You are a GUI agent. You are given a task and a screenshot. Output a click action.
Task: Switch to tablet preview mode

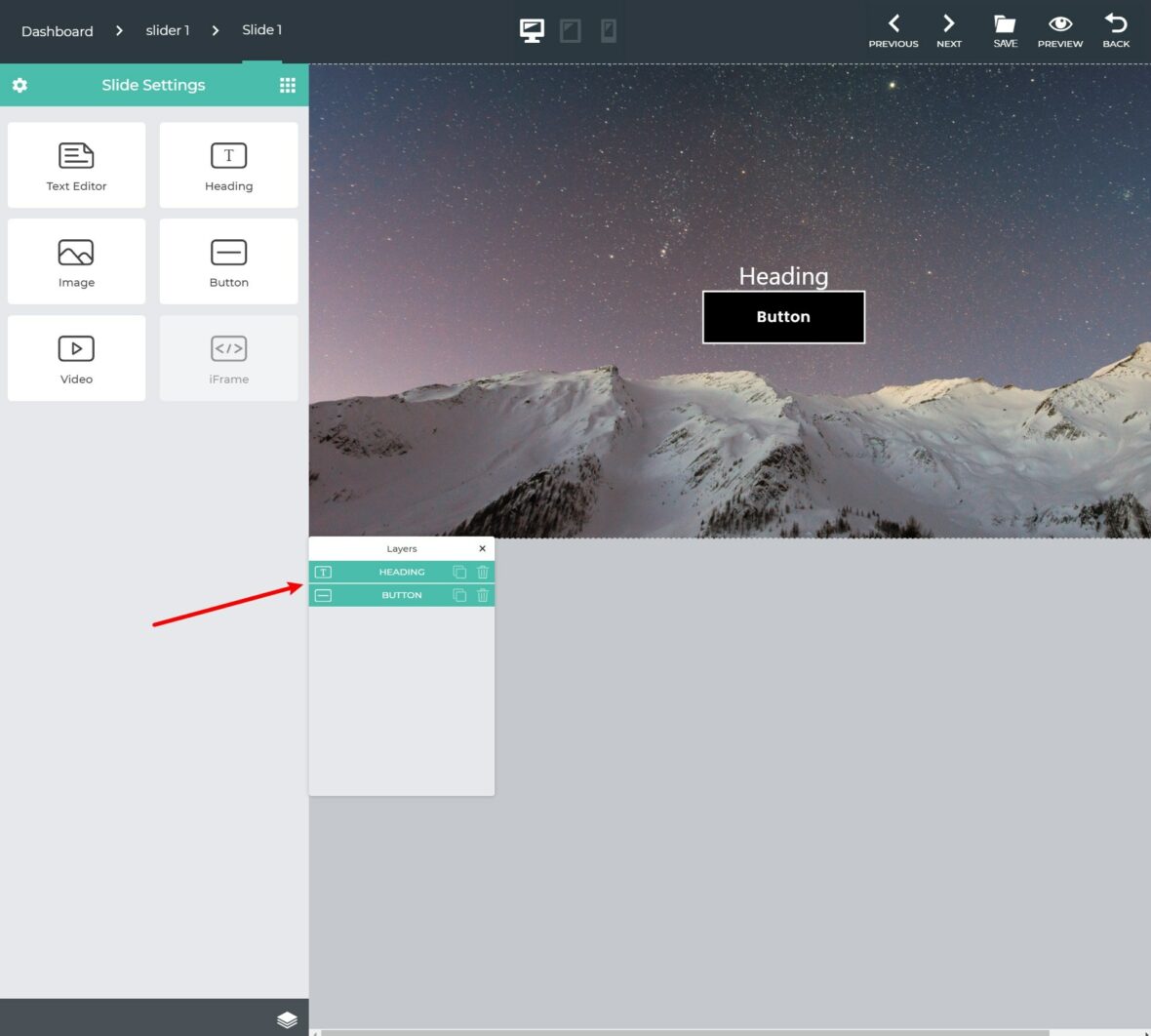(571, 31)
